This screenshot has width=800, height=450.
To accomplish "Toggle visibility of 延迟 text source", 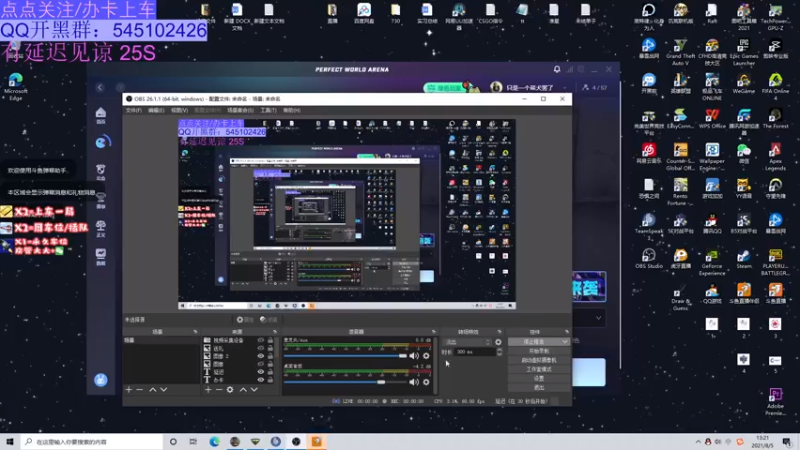I will pos(261,372).
